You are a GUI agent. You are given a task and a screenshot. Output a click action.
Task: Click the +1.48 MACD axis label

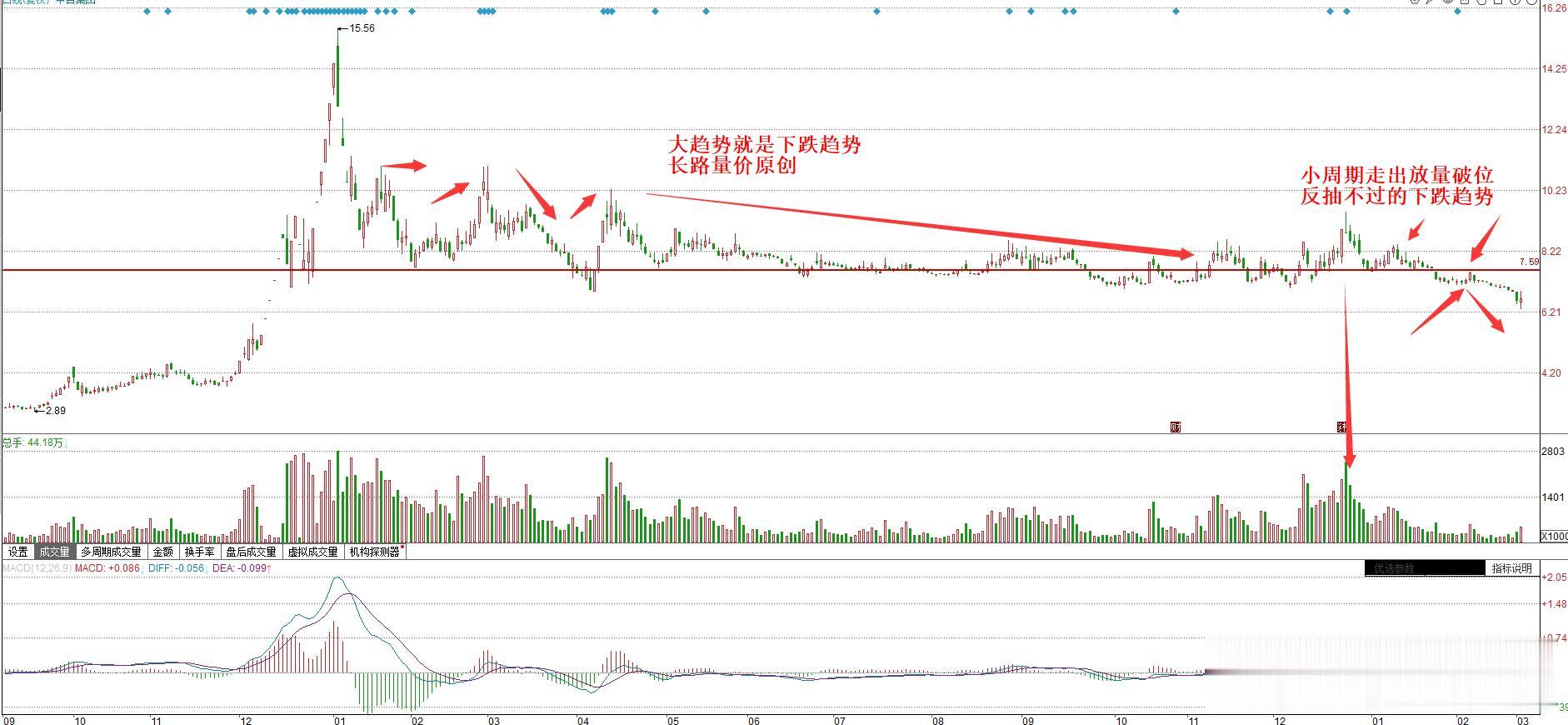coord(1555,604)
